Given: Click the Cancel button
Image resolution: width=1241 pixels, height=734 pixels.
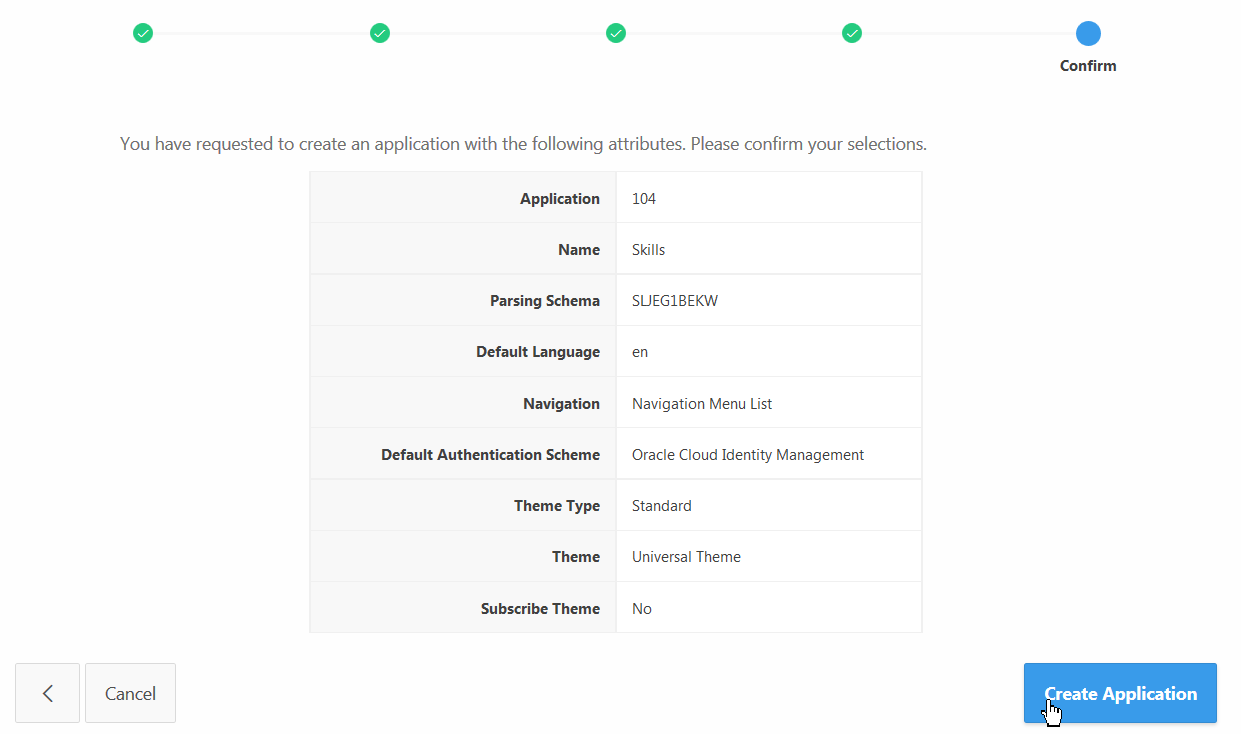Looking at the screenshot, I should click(130, 692).
